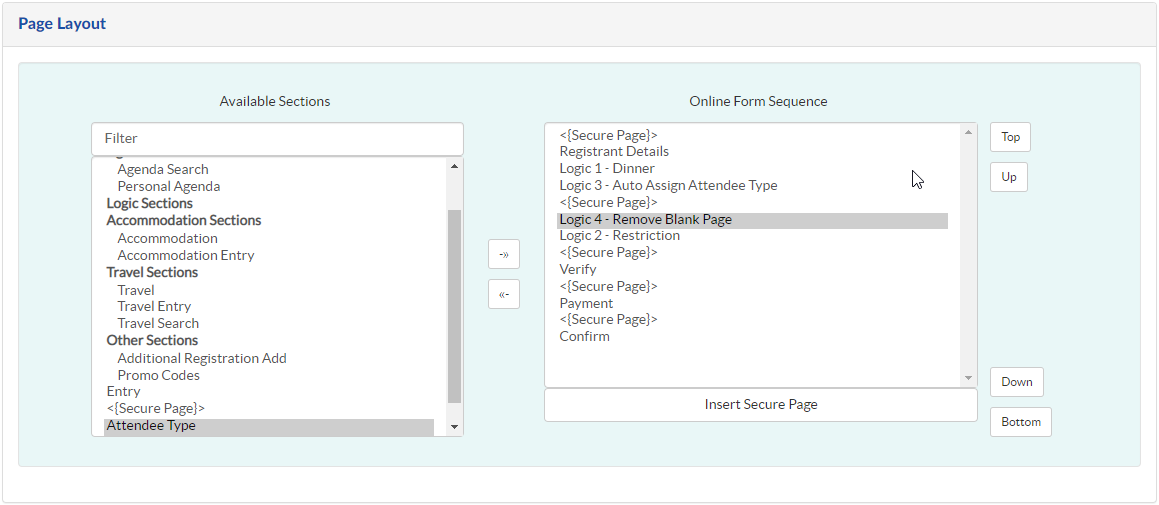The image size is (1159, 505).
Task: Select Verify in form sequence
Action: pyautogui.click(x=577, y=269)
